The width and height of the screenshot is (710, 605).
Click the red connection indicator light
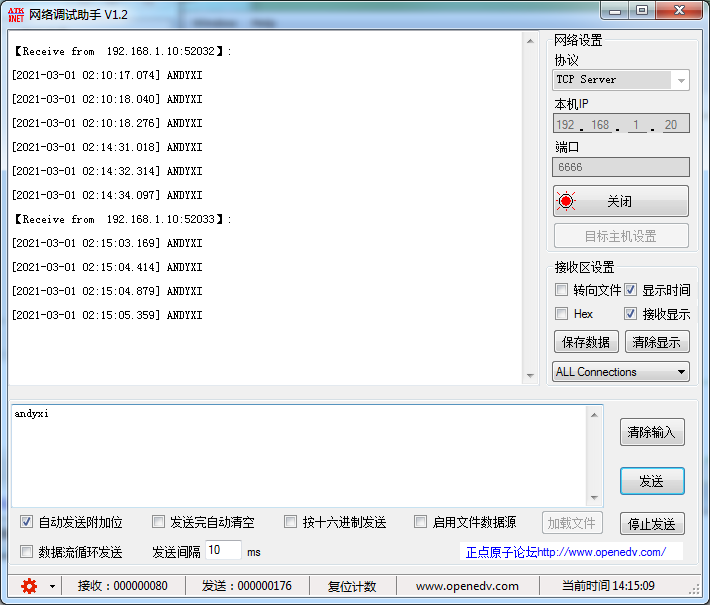point(566,201)
